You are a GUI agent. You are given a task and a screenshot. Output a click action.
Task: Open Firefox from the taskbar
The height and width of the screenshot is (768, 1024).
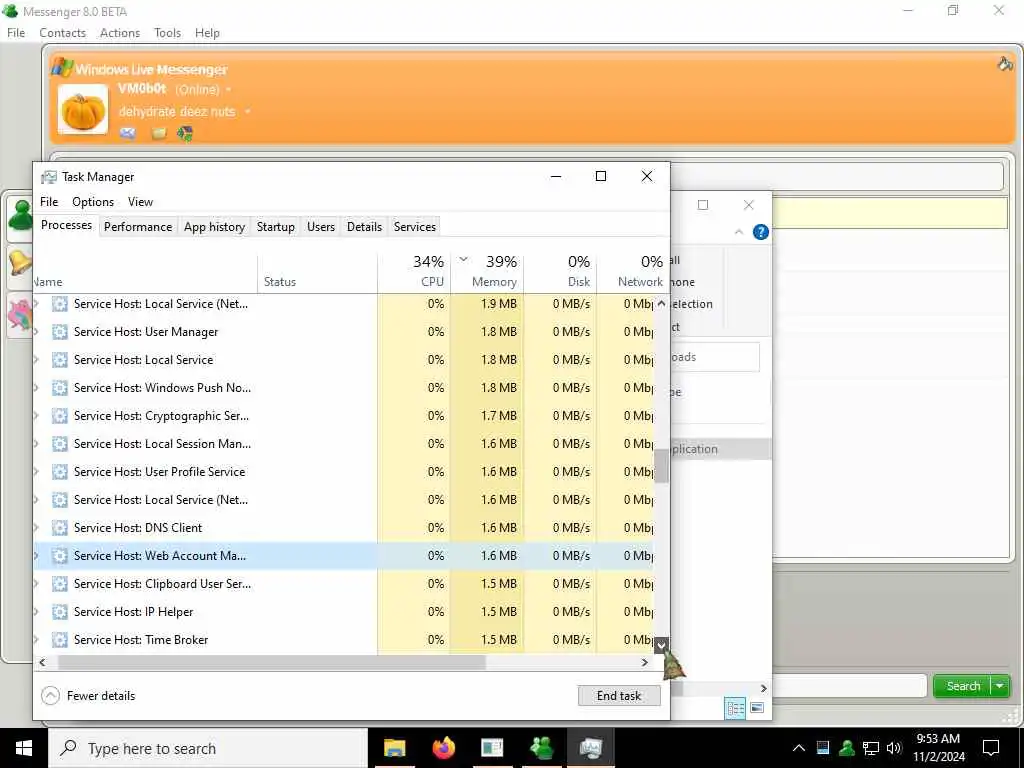point(443,748)
